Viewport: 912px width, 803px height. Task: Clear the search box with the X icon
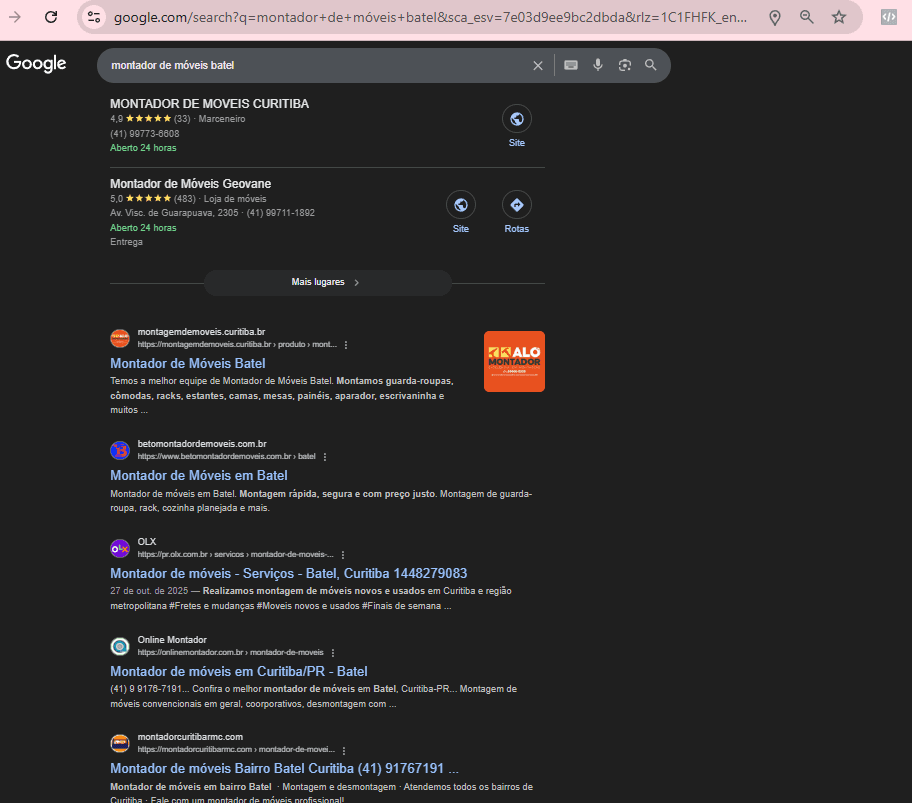pos(538,65)
